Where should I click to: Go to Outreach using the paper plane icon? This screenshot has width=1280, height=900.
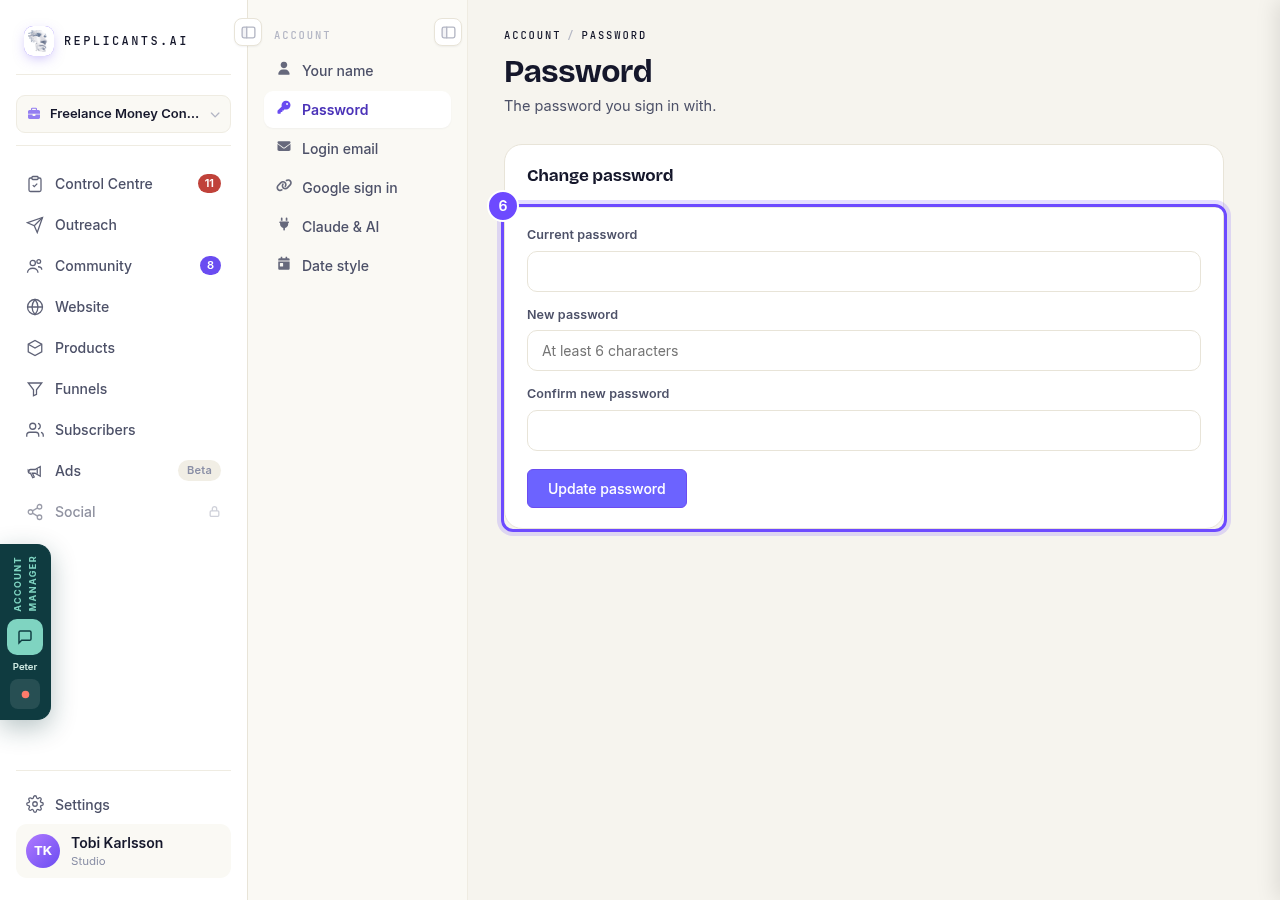pos(35,225)
